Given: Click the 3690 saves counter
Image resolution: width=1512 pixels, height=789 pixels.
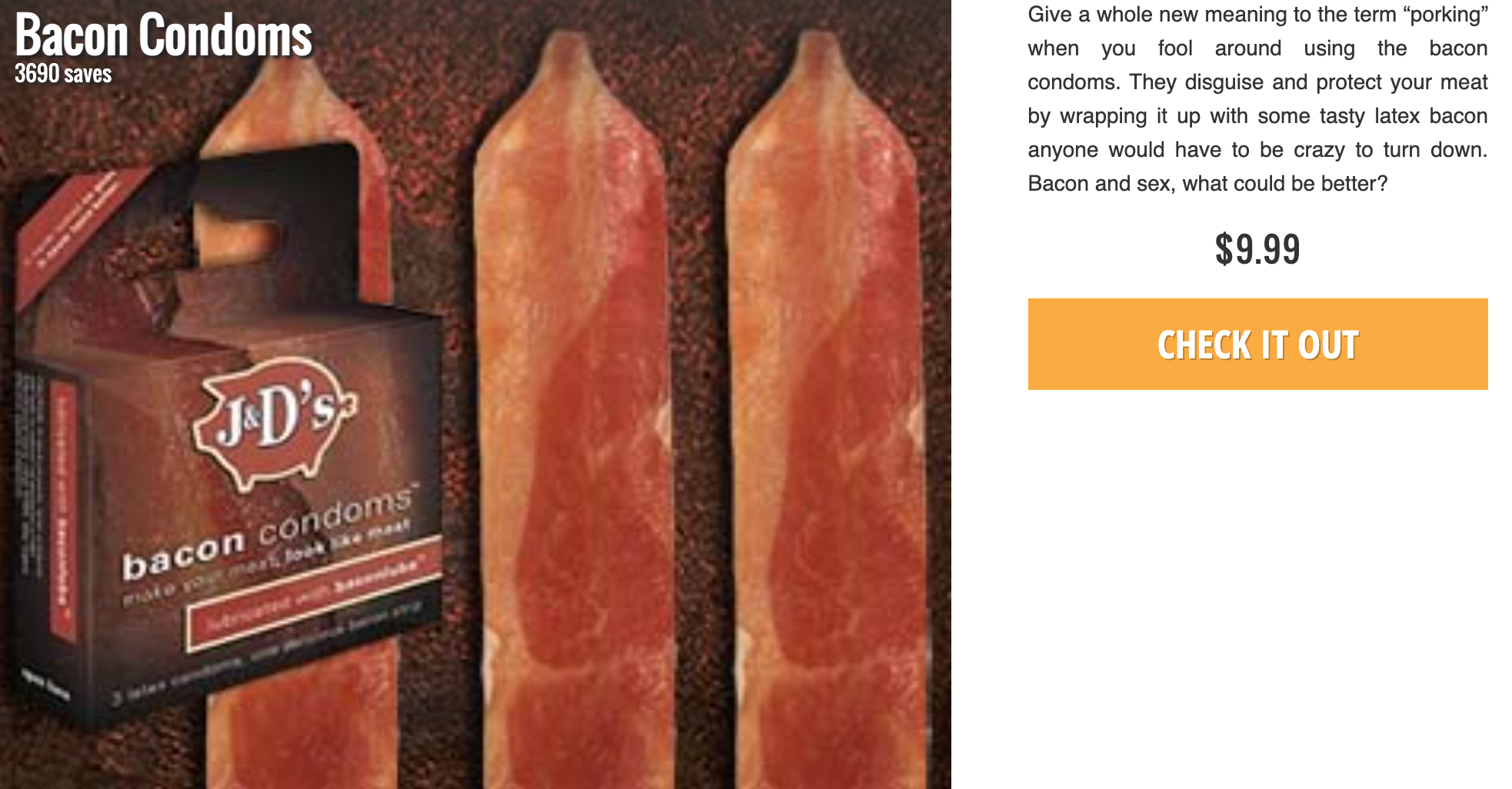Looking at the screenshot, I should [x=63, y=74].
